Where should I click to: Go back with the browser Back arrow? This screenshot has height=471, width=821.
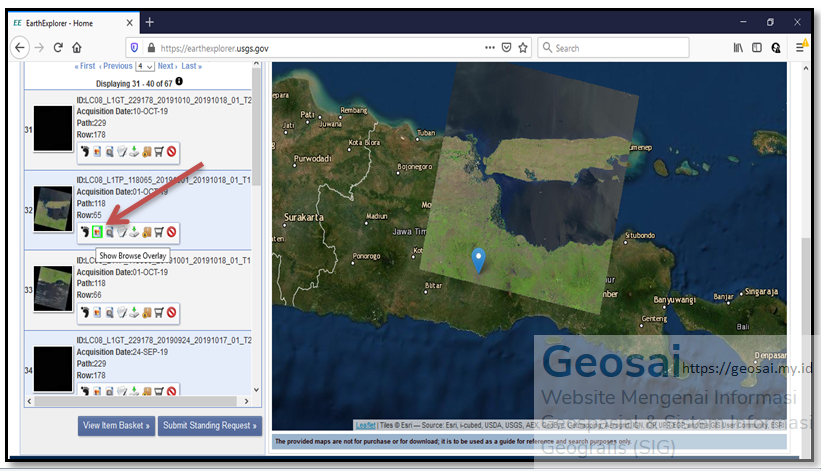tap(20, 48)
